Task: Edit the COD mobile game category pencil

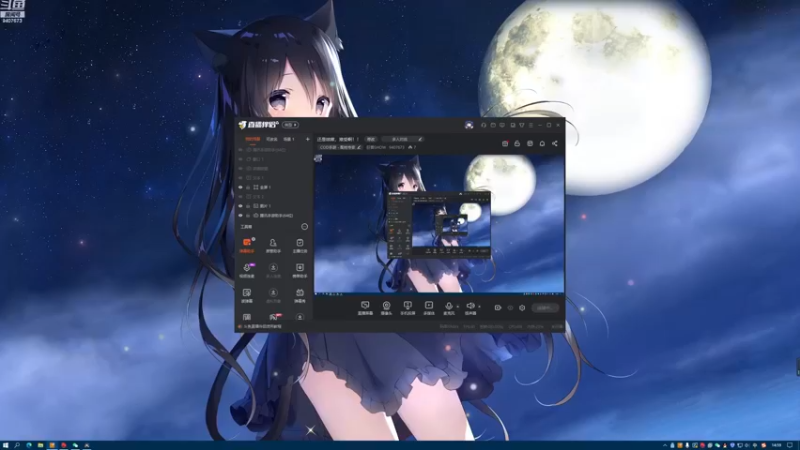Action: [x=359, y=147]
